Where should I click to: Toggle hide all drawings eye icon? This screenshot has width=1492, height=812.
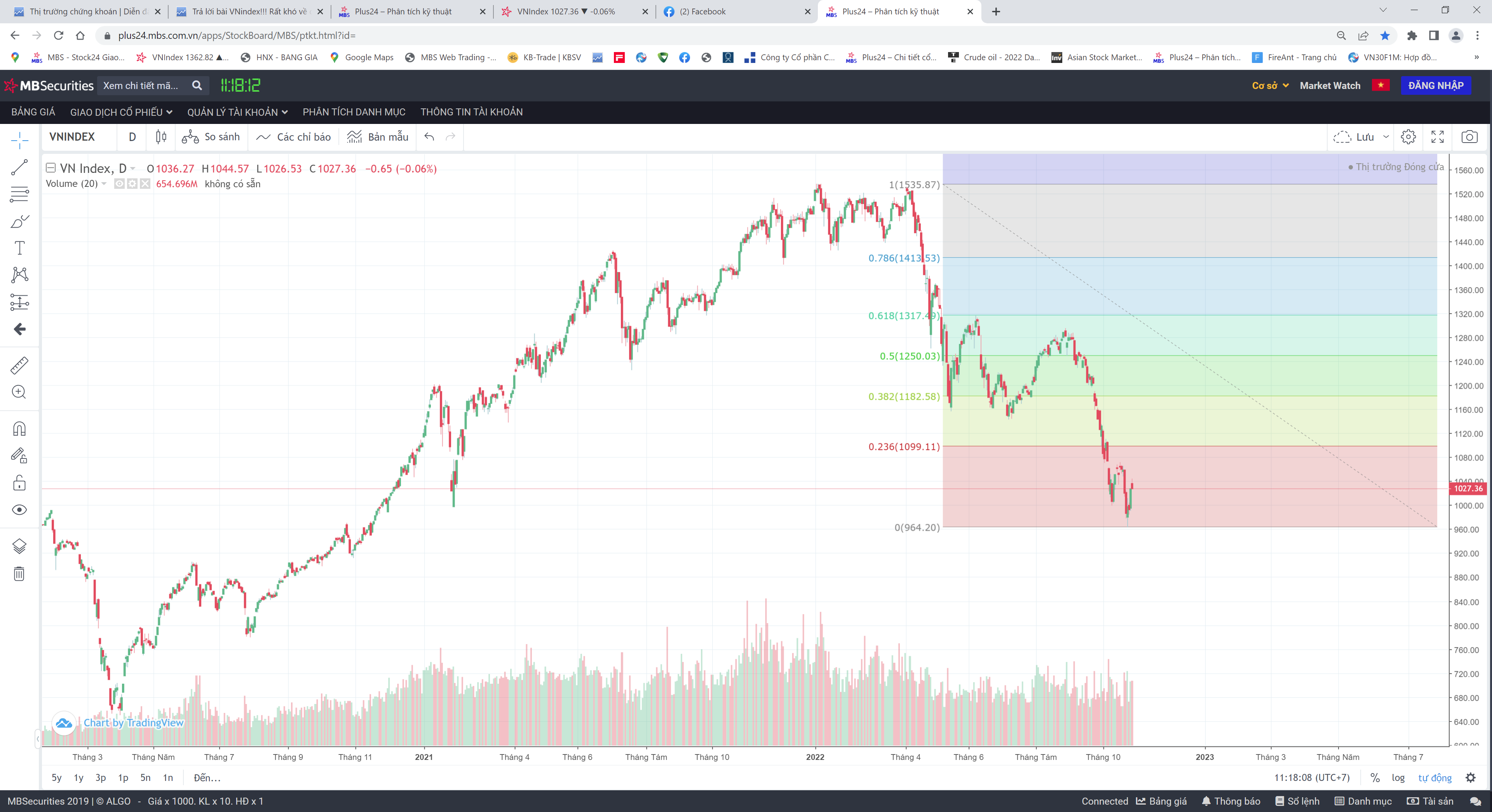(19, 510)
